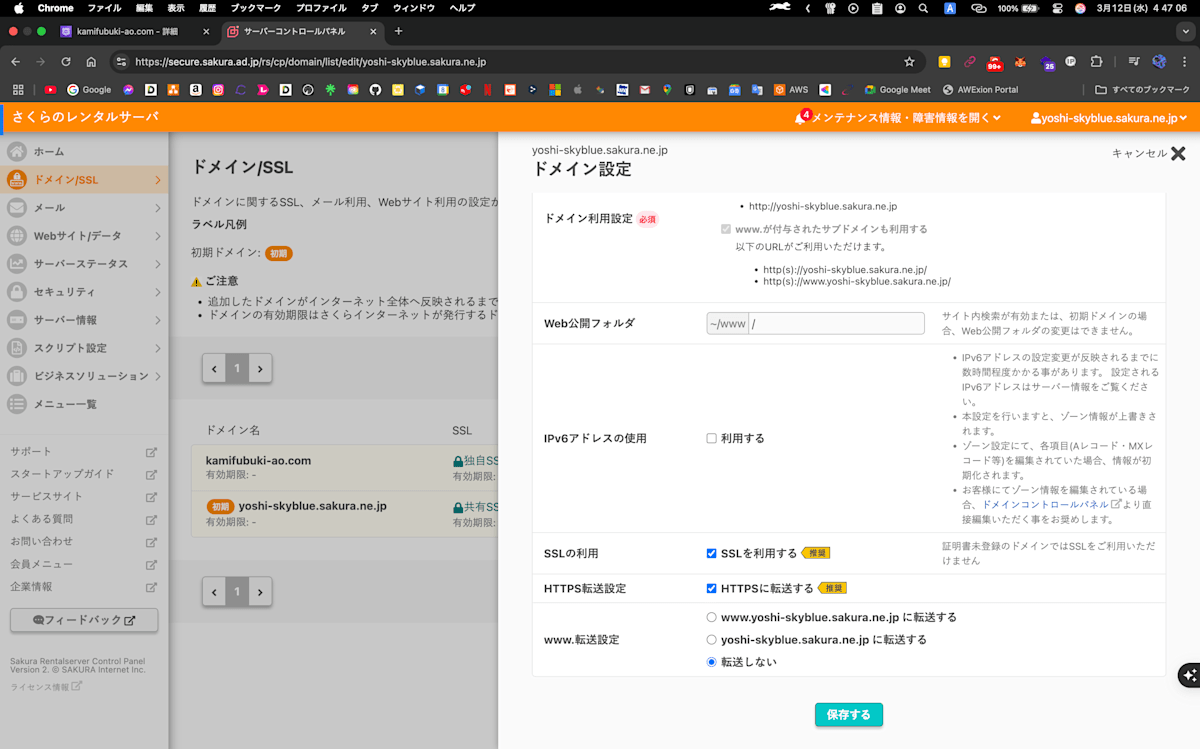Expand the ビジネスソリューション section
Image resolution: width=1200 pixels, height=749 pixels.
[160, 376]
